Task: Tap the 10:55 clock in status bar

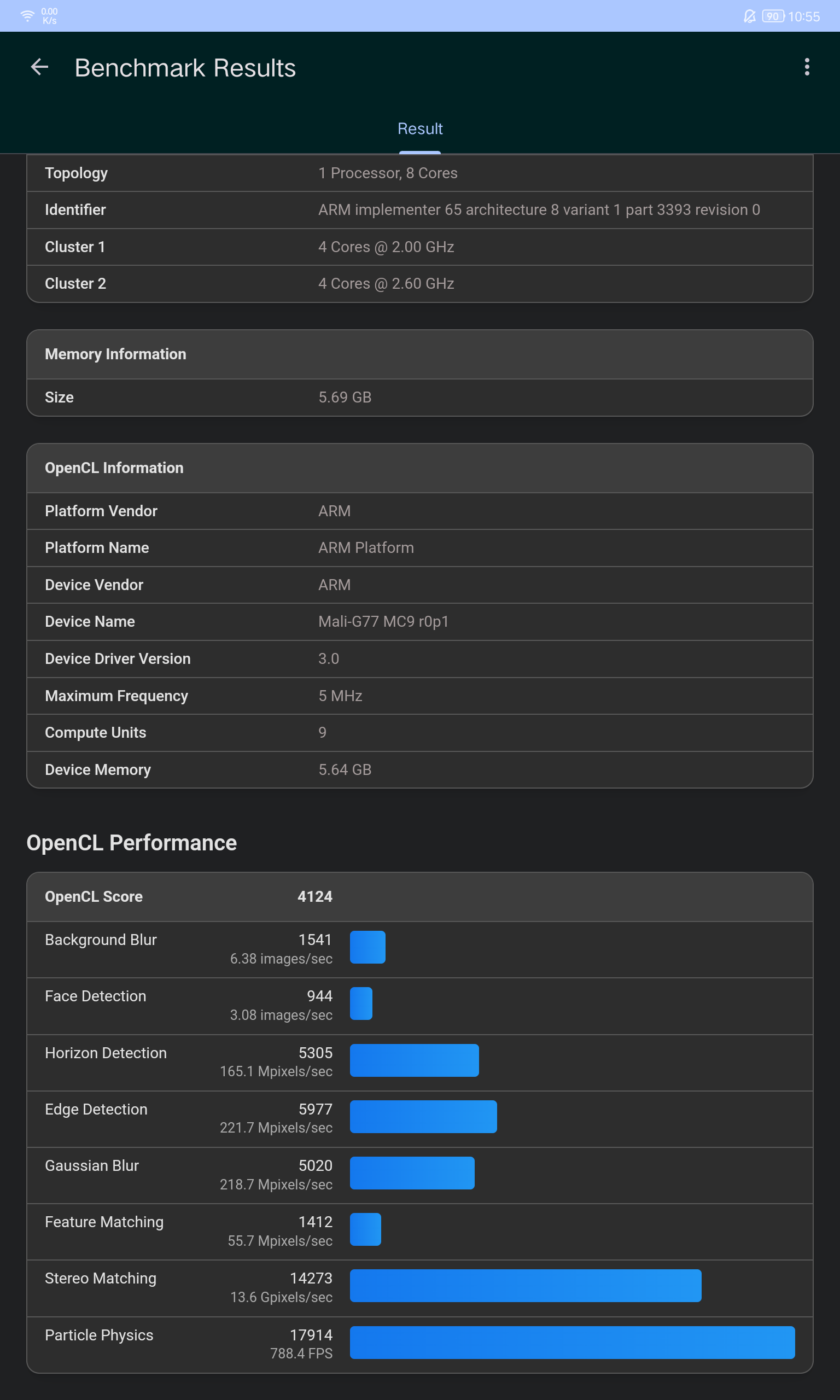Action: pyautogui.click(x=803, y=16)
